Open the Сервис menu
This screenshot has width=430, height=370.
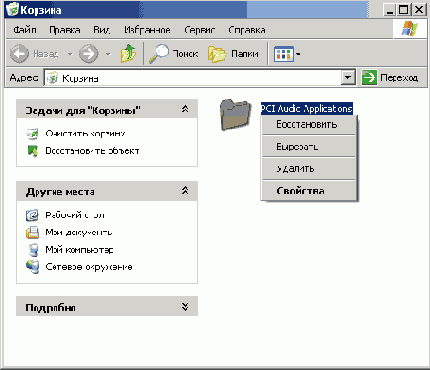(x=199, y=30)
